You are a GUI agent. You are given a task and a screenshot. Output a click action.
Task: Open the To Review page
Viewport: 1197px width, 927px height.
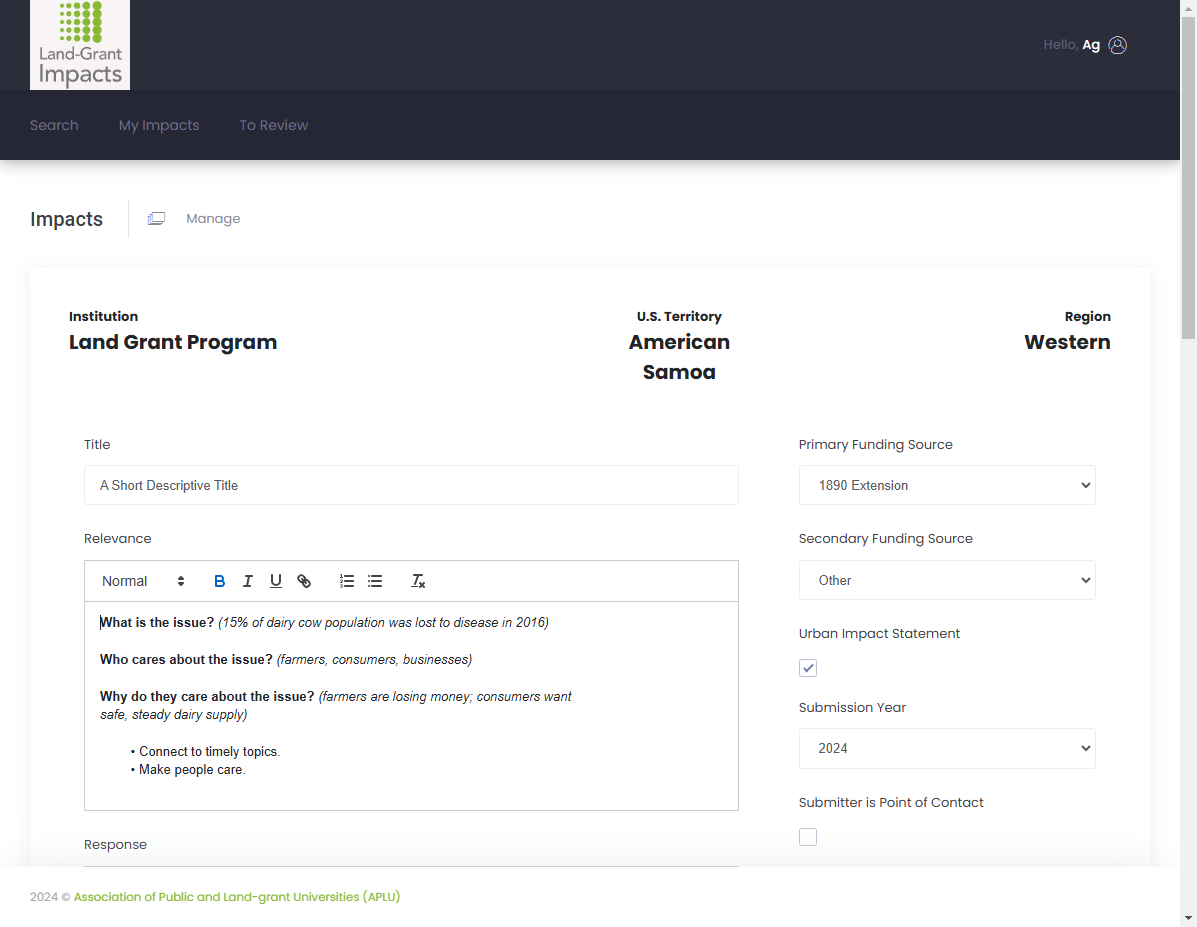click(274, 125)
